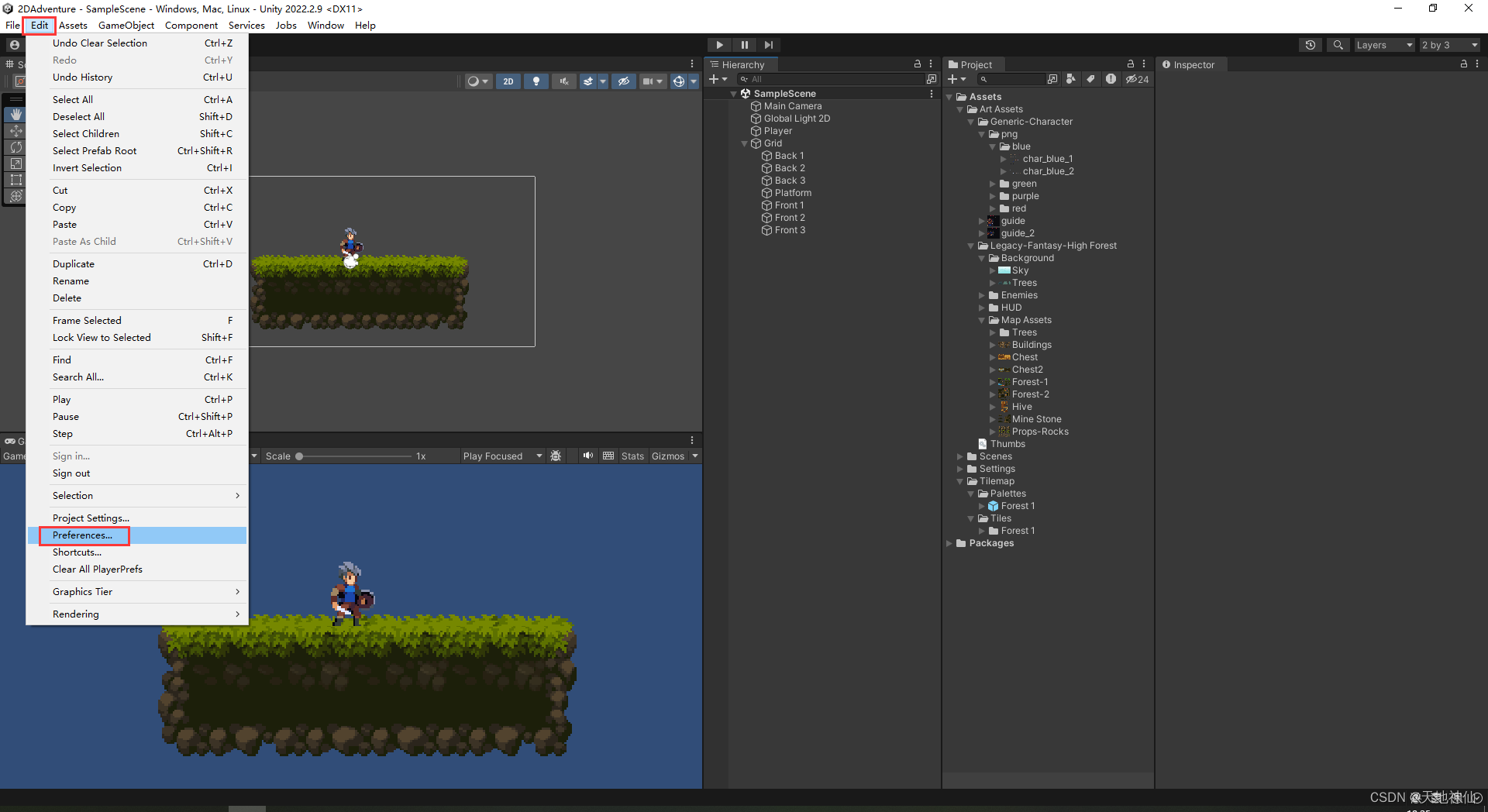
Task: Open Undo History from toolbar icon
Action: 1311,45
